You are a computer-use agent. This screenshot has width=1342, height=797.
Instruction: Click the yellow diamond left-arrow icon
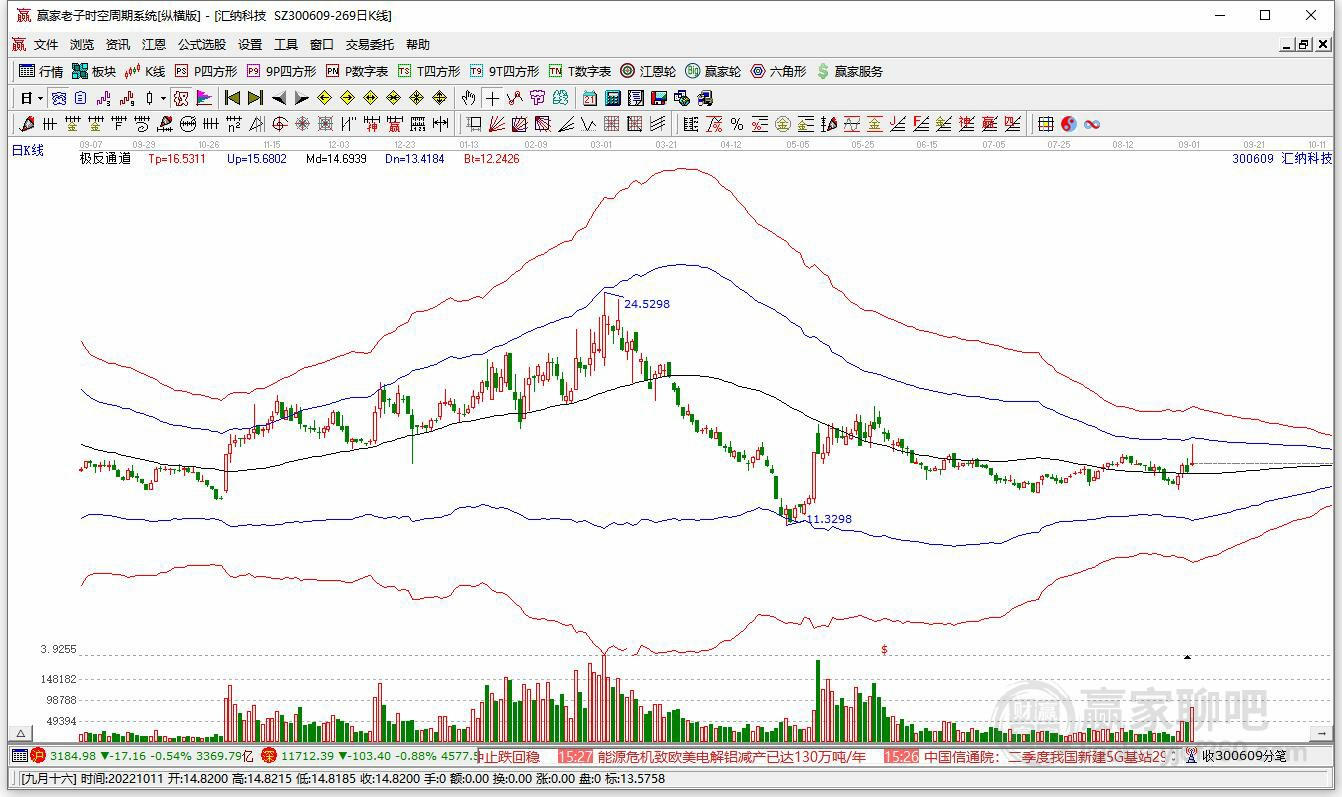[x=324, y=98]
